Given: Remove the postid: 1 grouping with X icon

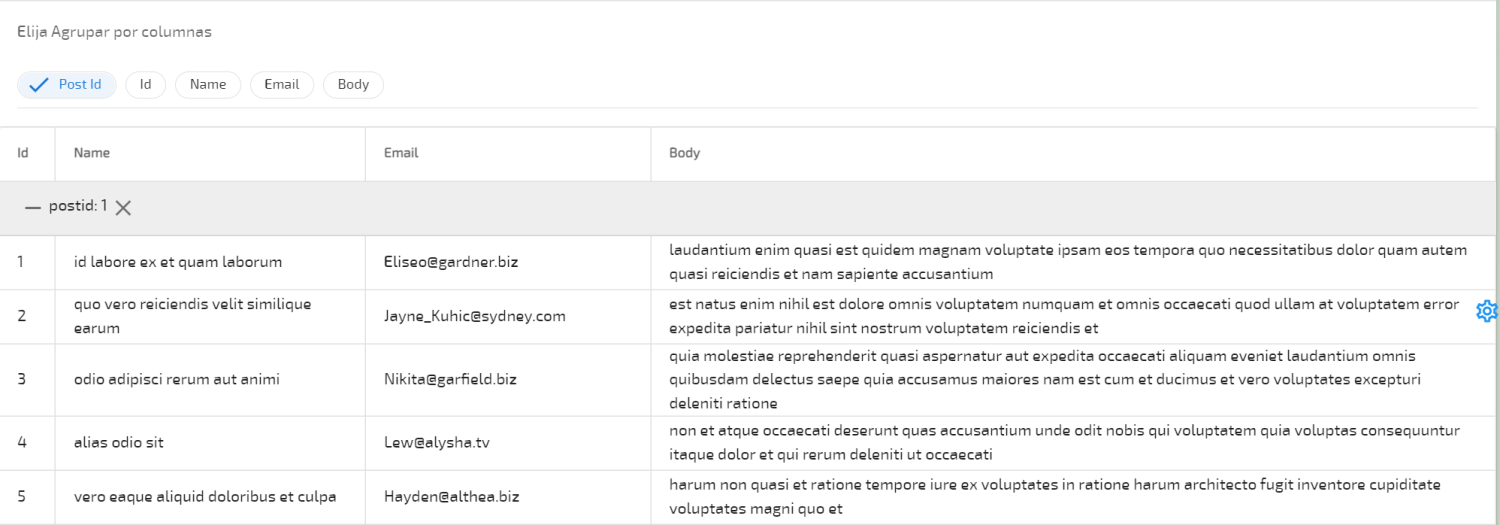Looking at the screenshot, I should 123,208.
